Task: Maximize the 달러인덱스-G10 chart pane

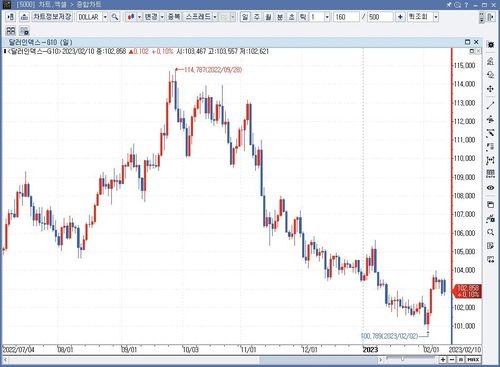Action: point(467,42)
